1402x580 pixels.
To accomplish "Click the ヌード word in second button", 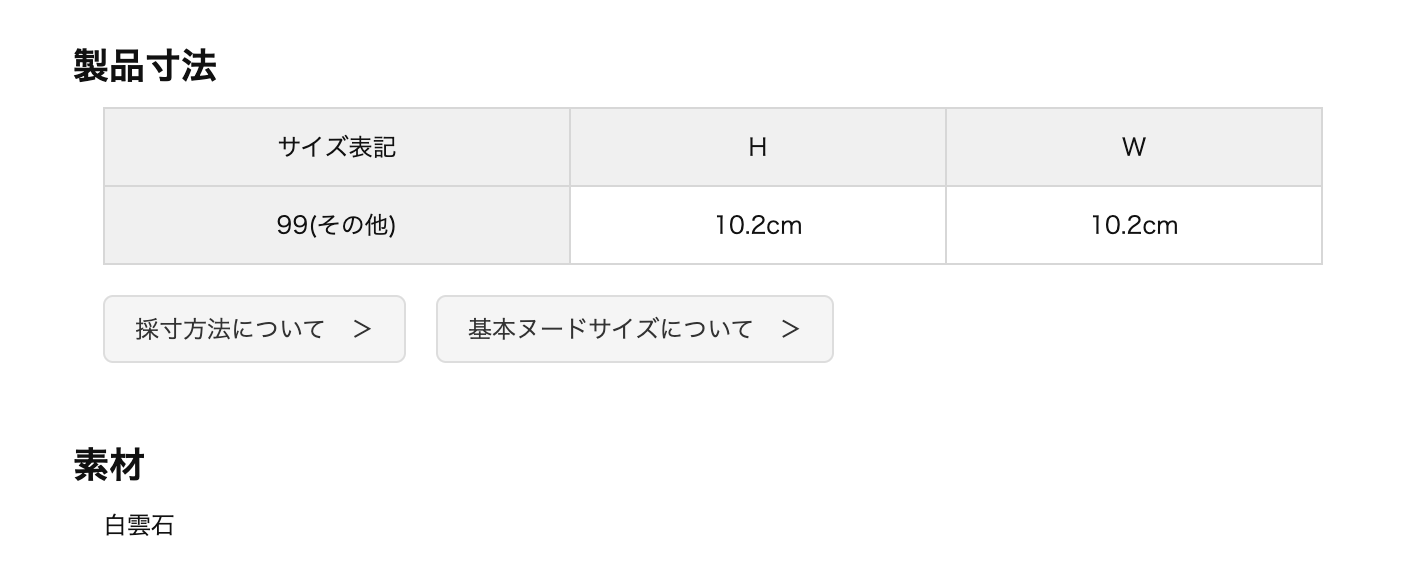I will 551,329.
